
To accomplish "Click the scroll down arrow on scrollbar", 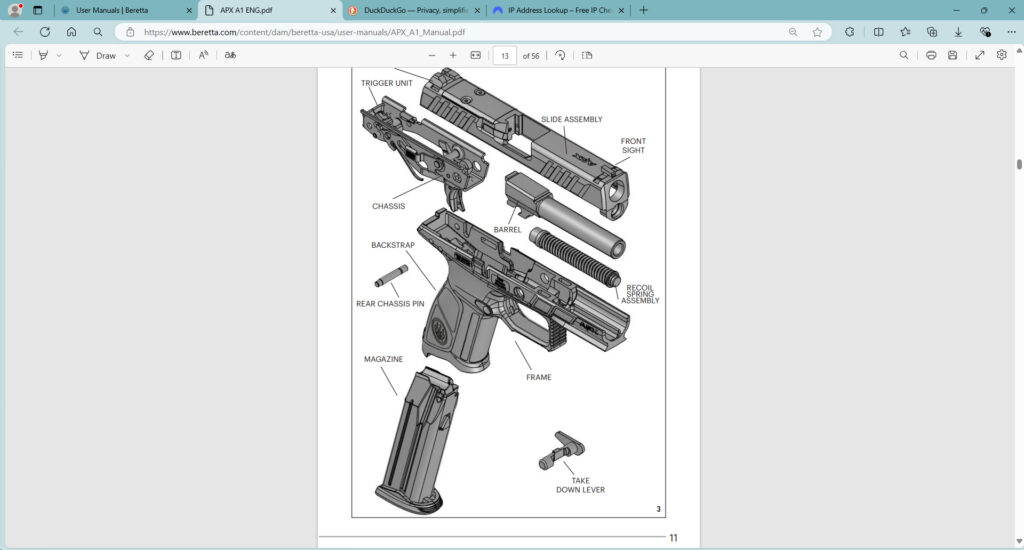I will click(x=1019, y=541).
